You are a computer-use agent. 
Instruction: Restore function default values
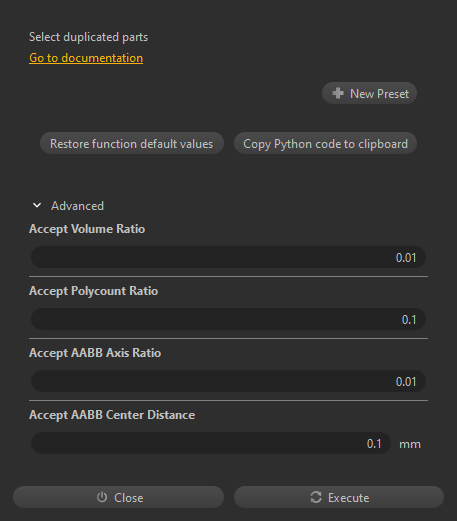point(132,143)
